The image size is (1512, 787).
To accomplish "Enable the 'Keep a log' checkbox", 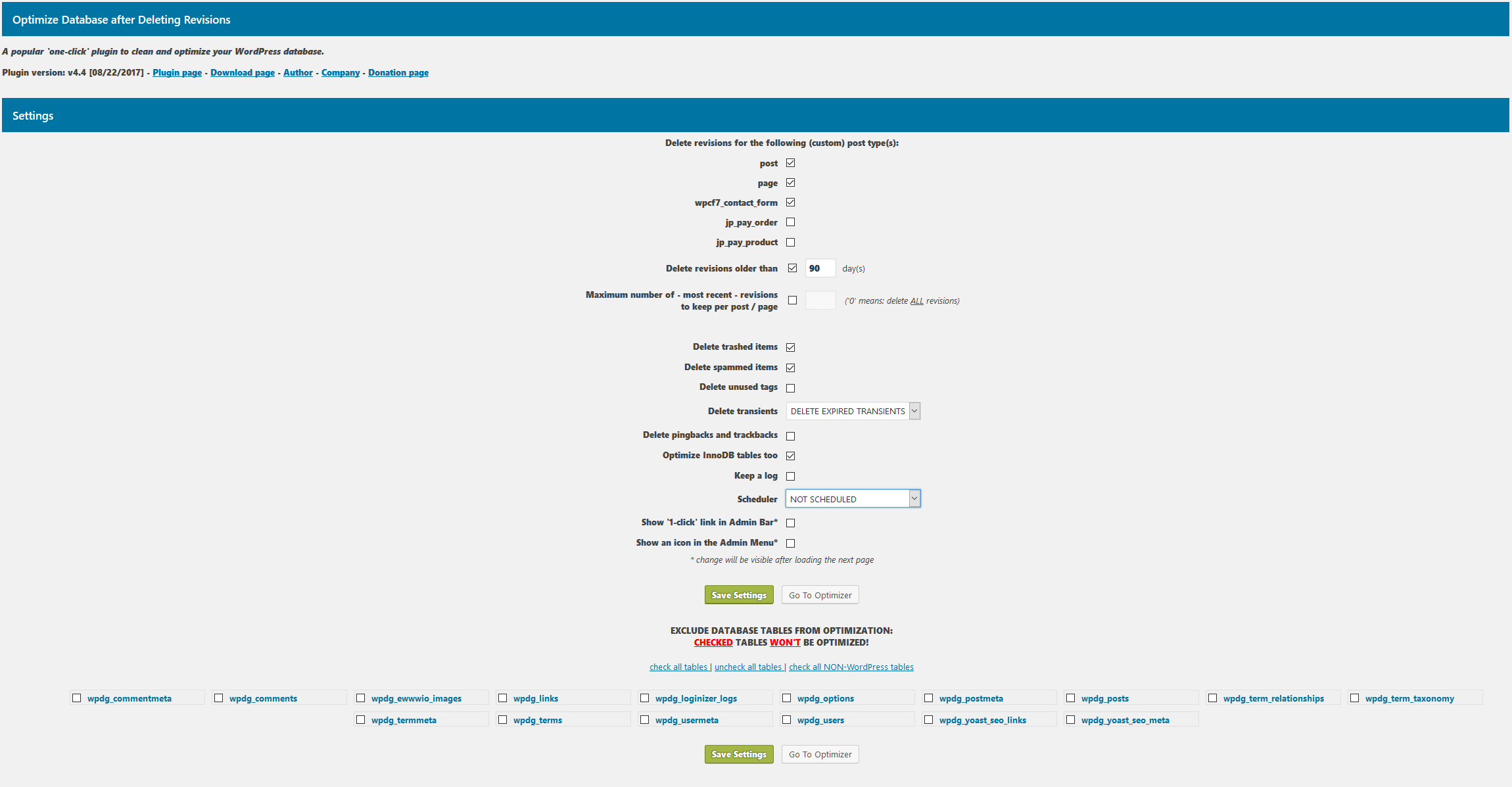I will pyautogui.click(x=790, y=476).
